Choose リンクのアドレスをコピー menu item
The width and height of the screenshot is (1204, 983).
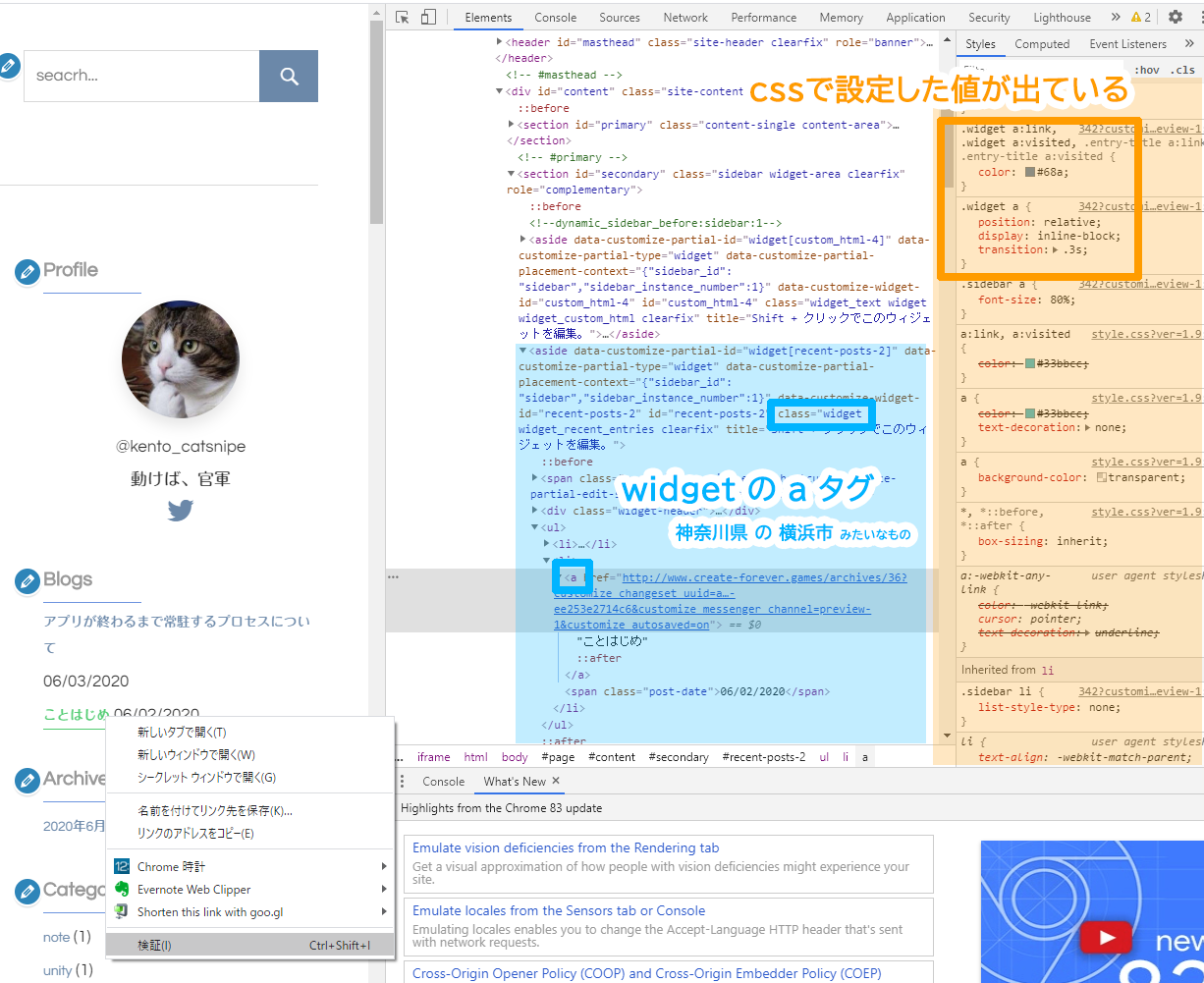(x=249, y=834)
